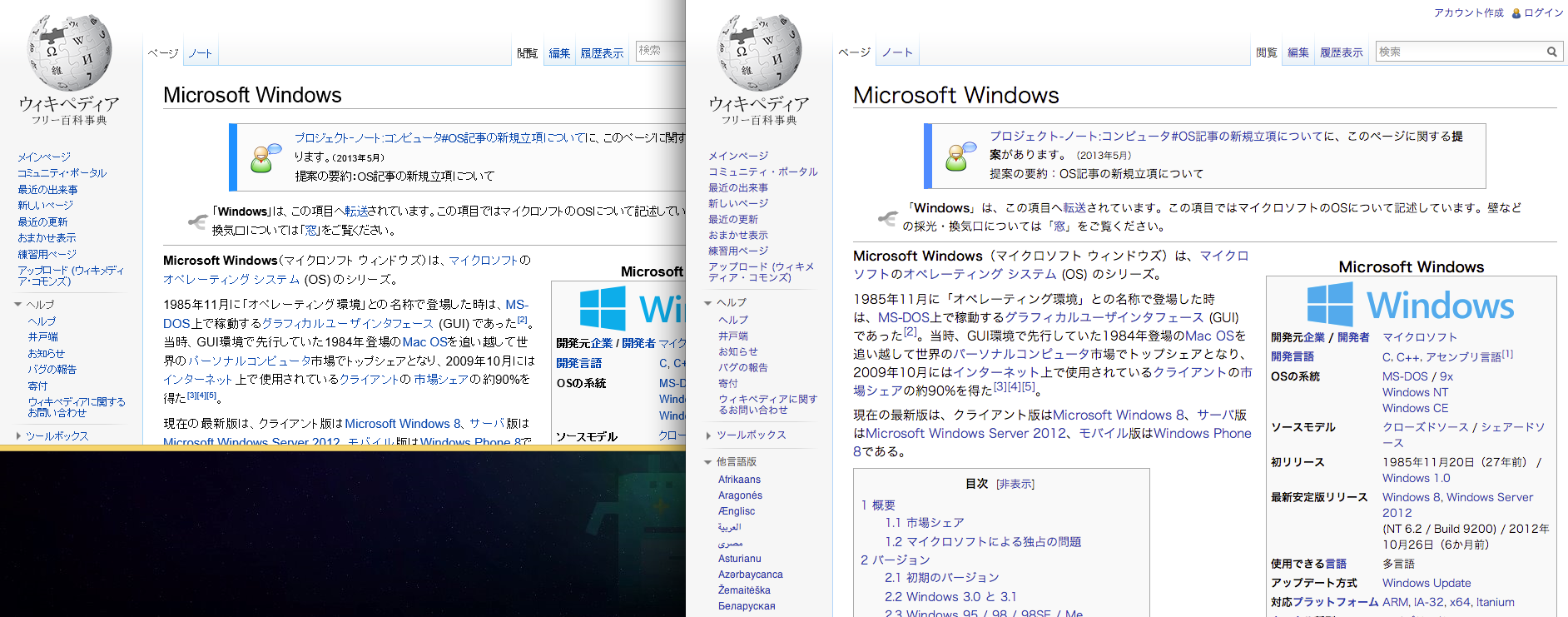1568x617 pixels.
Task: Click the user icon beside ログイン
Action: pyautogui.click(x=1516, y=13)
